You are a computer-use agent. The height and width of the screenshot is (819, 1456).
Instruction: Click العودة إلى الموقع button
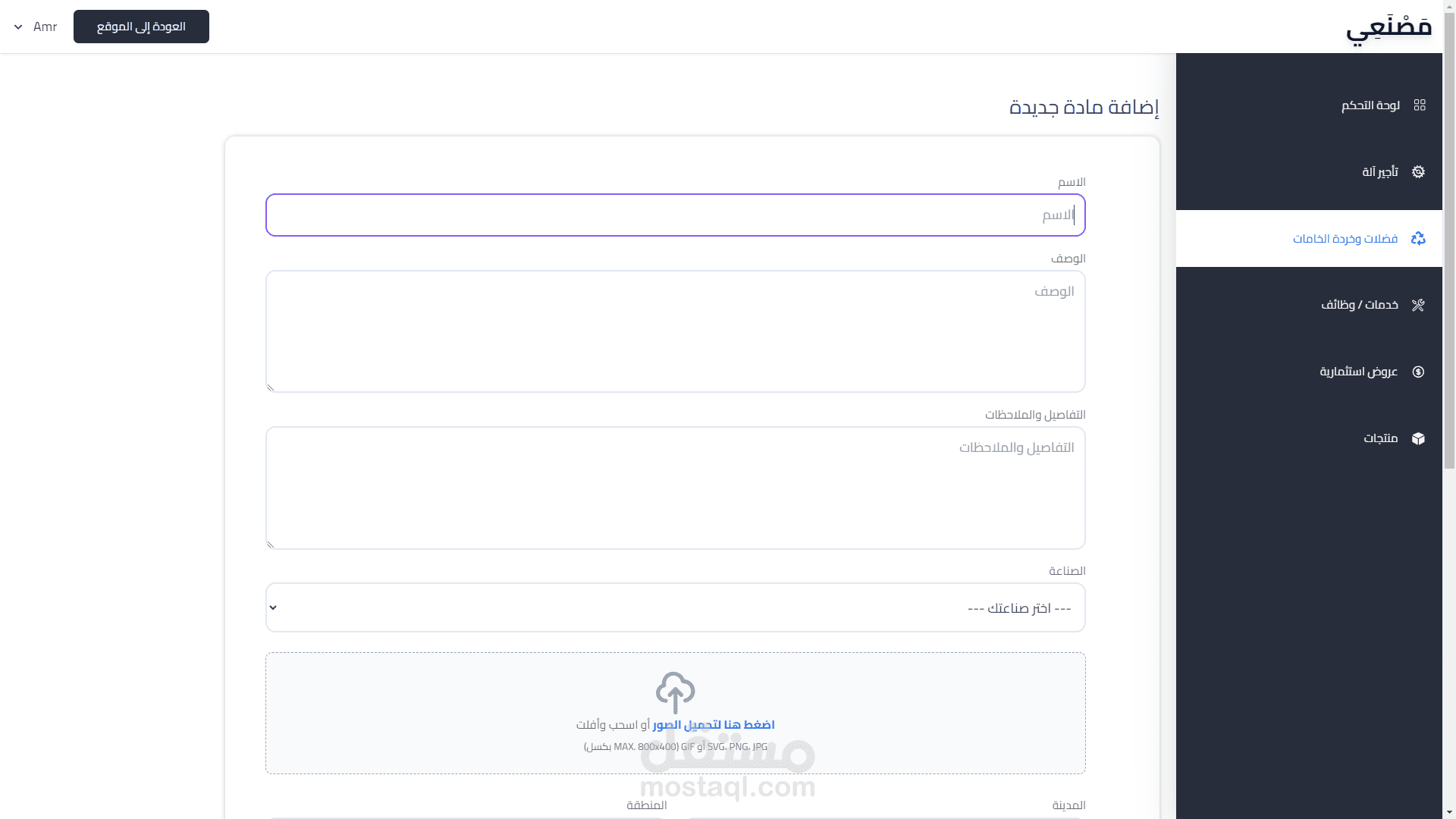coord(141,27)
